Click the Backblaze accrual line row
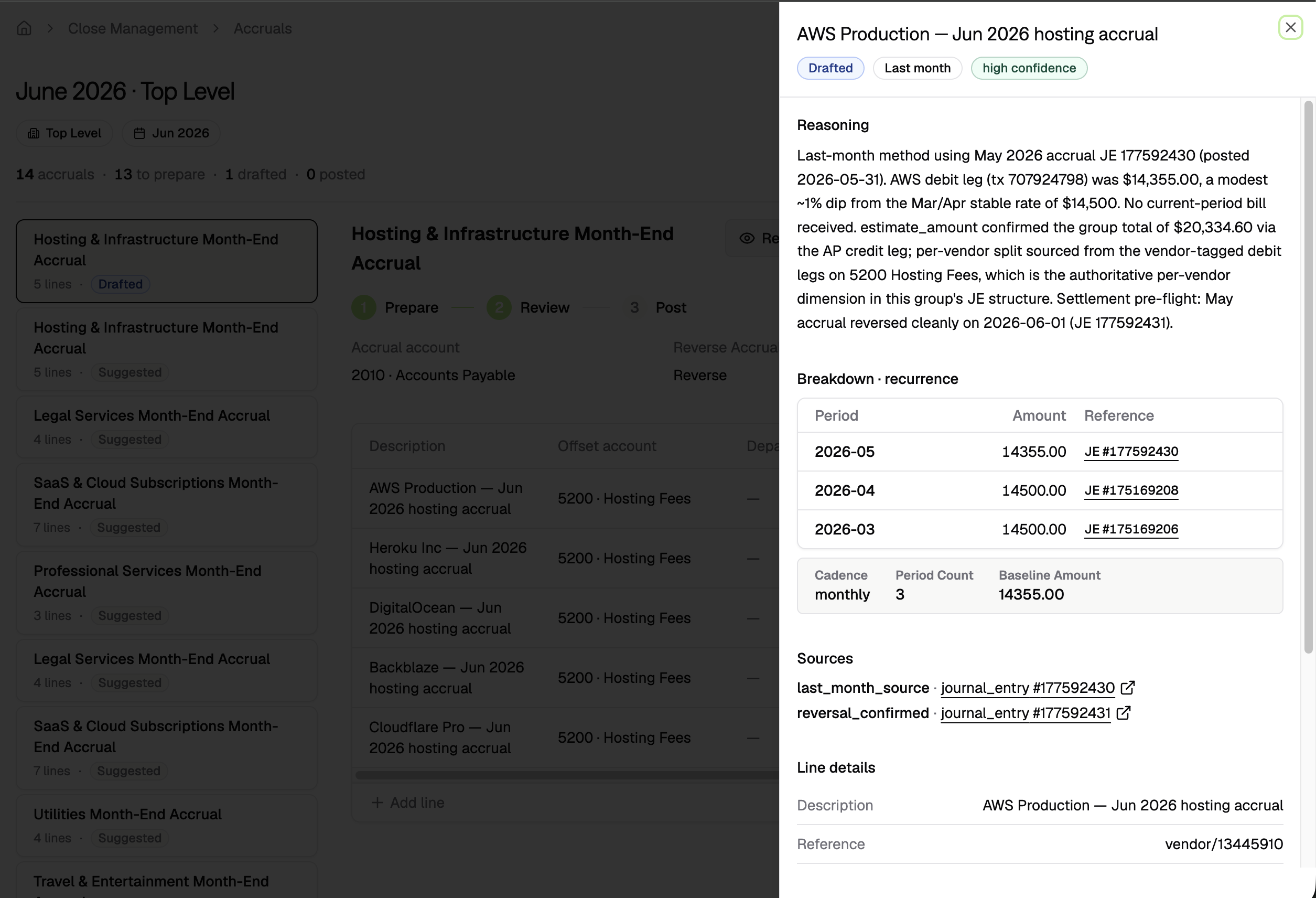The height and width of the screenshot is (898, 1316). point(565,678)
